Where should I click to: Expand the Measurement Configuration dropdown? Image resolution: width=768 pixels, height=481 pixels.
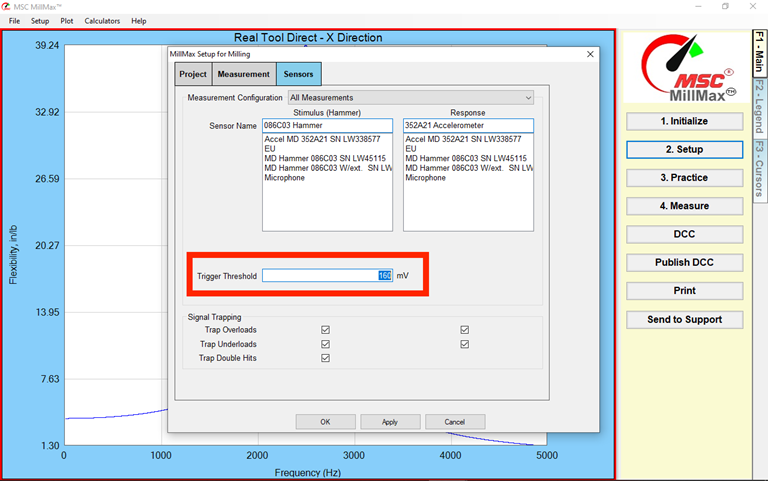[410, 97]
